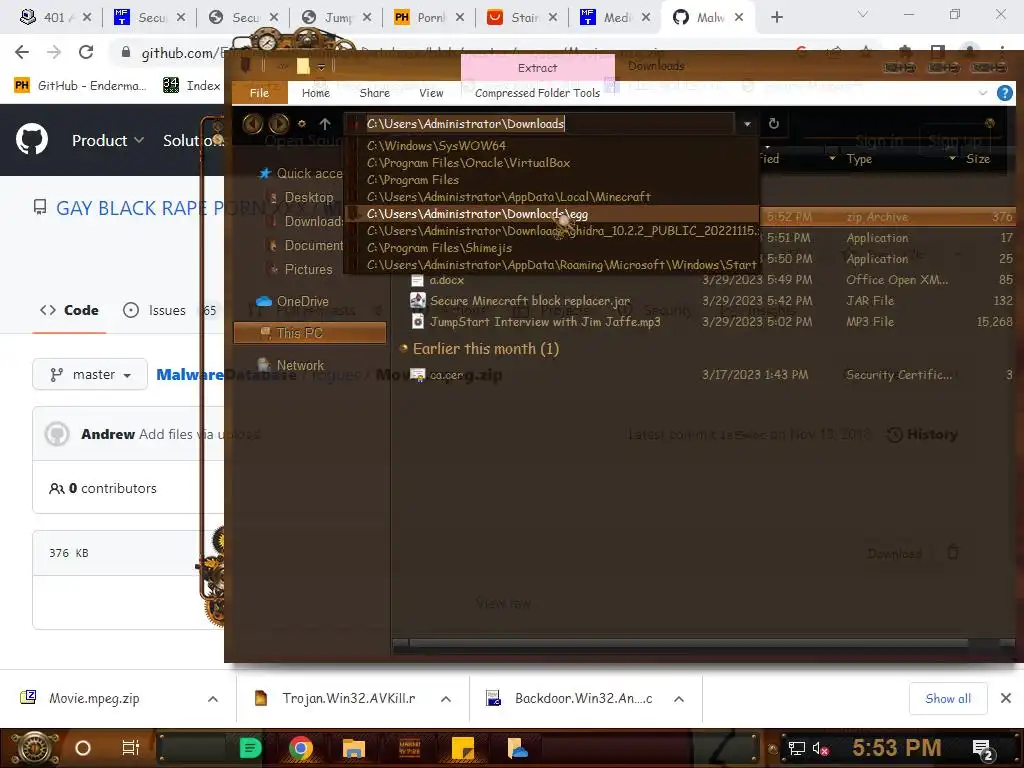This screenshot has height=768, width=1024.
Task: Open GitHub Issues tab
Action: tap(167, 310)
